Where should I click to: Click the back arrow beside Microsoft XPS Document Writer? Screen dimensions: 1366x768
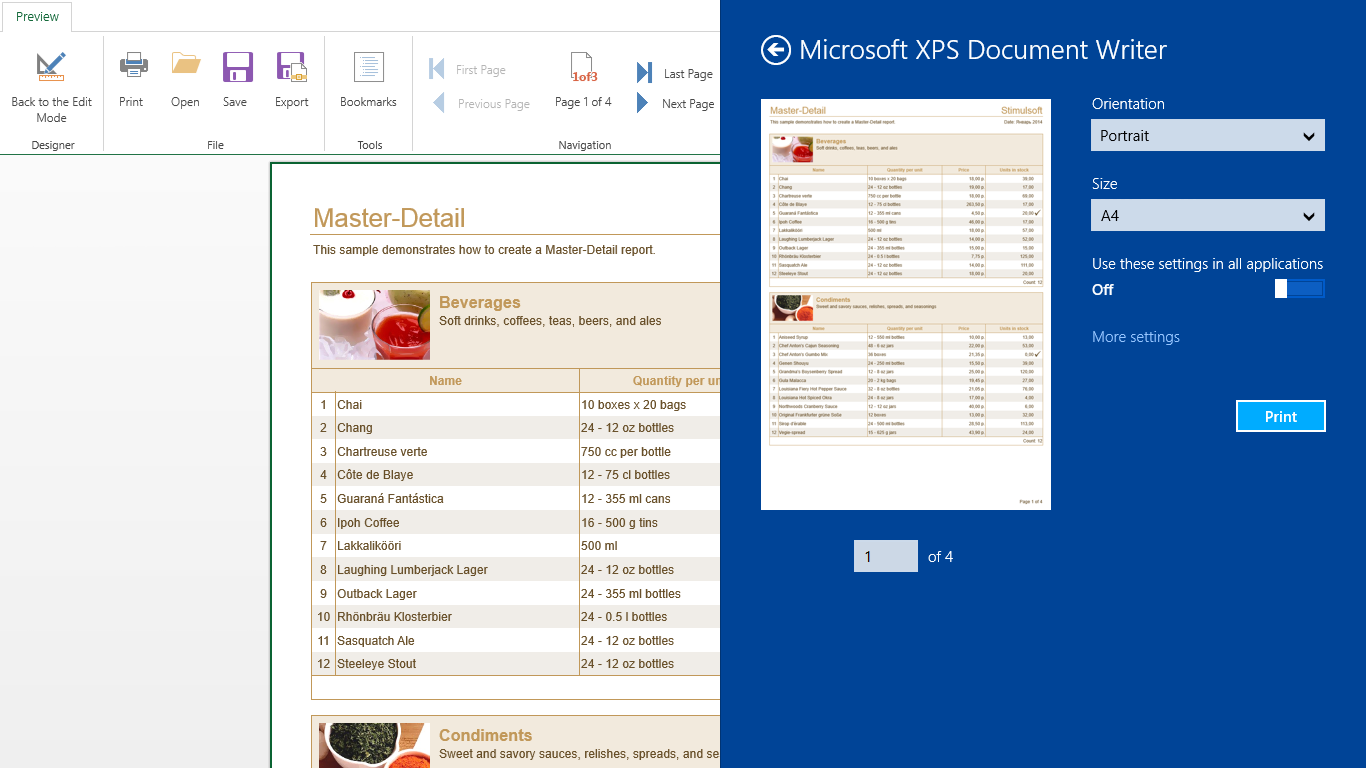[776, 50]
